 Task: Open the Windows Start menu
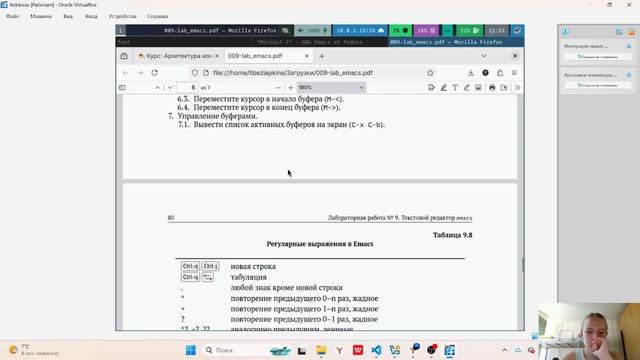point(191,350)
